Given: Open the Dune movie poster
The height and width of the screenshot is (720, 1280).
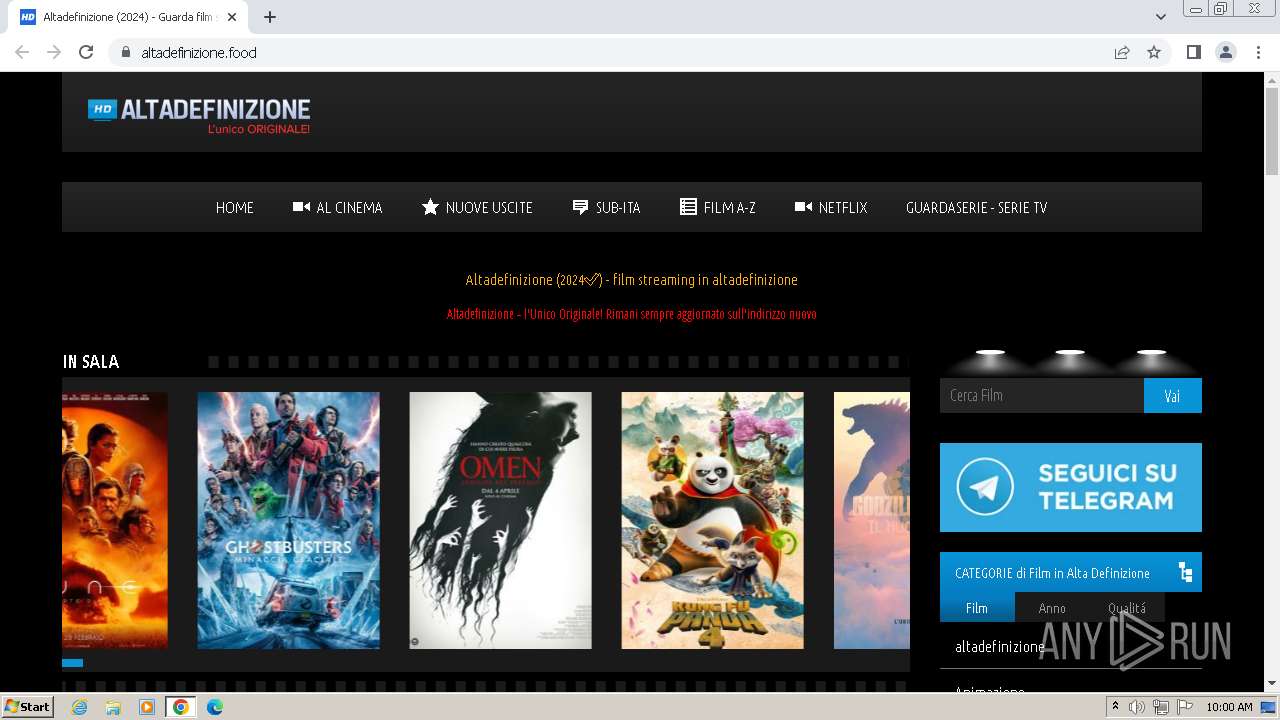Looking at the screenshot, I should pyautogui.click(x=115, y=520).
